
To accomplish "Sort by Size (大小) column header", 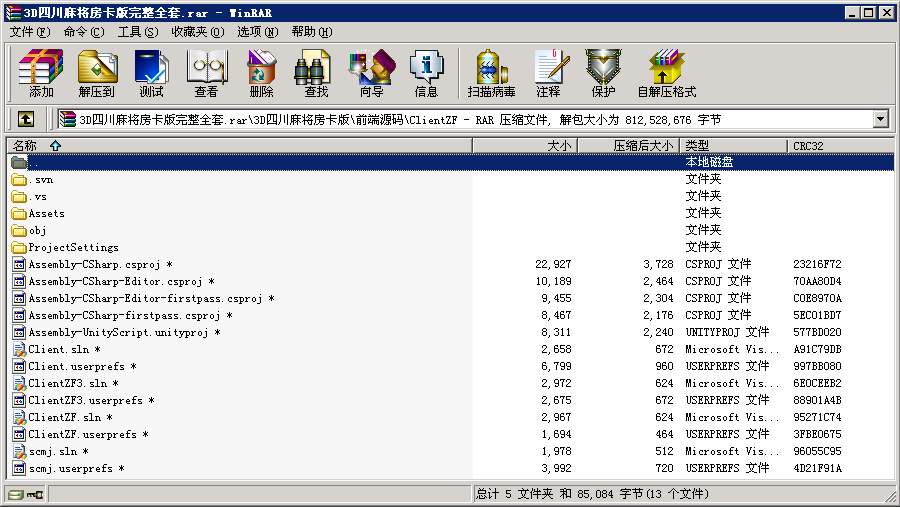I will [559, 146].
